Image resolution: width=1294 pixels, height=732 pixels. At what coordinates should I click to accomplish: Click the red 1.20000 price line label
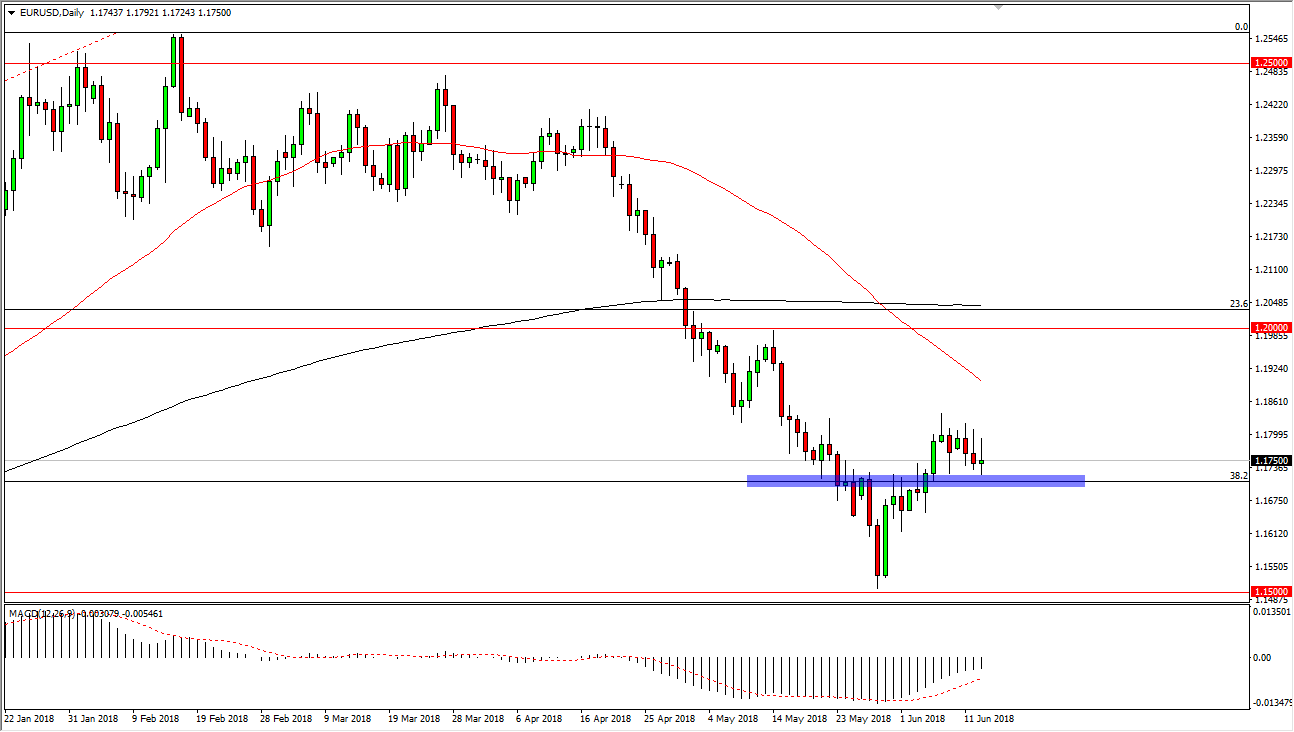pyautogui.click(x=1270, y=327)
